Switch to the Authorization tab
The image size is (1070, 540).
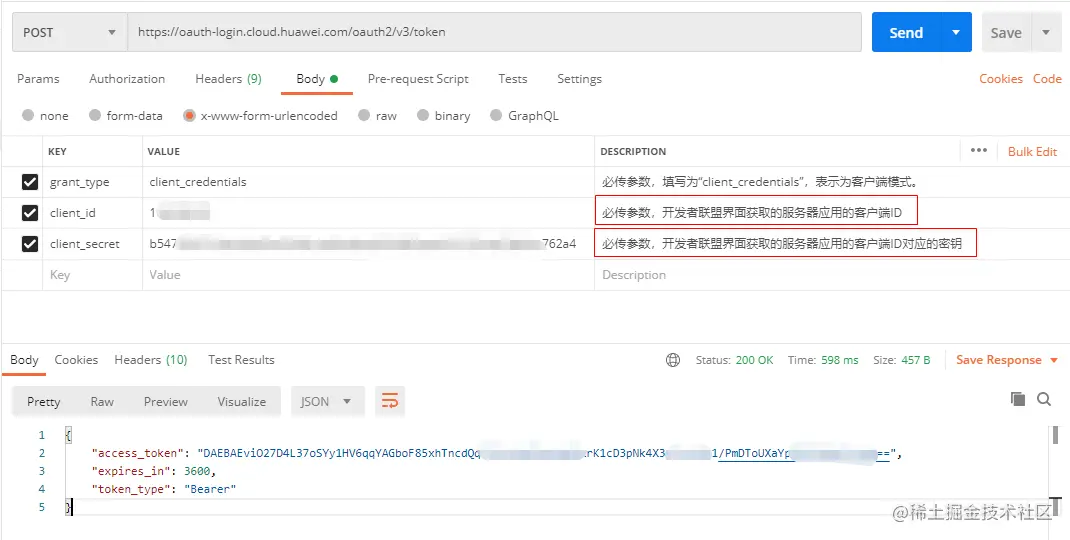[127, 79]
